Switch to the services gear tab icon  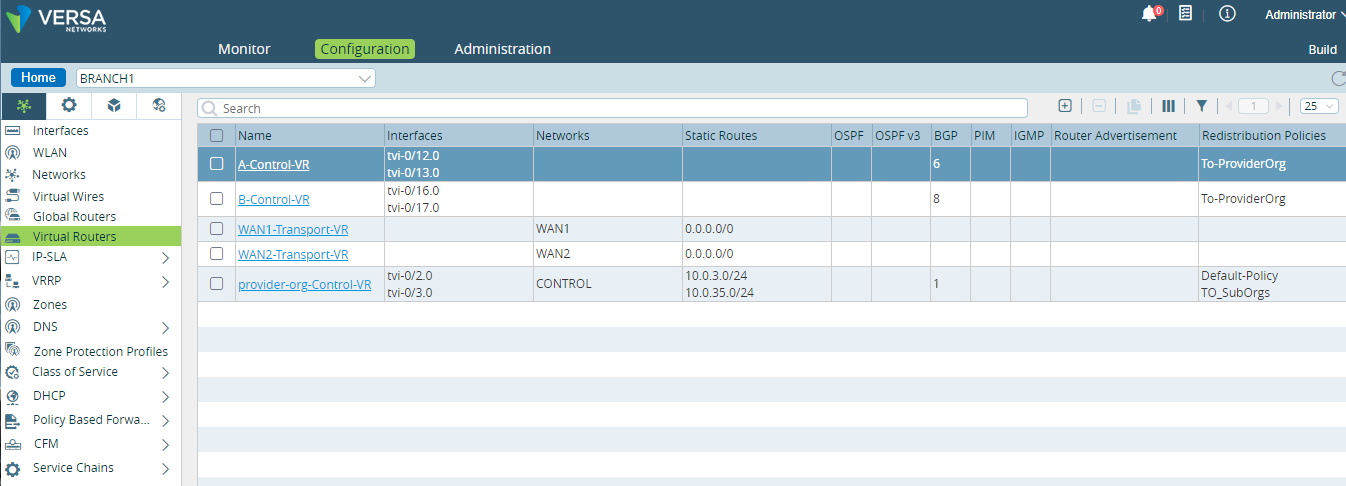[69, 105]
